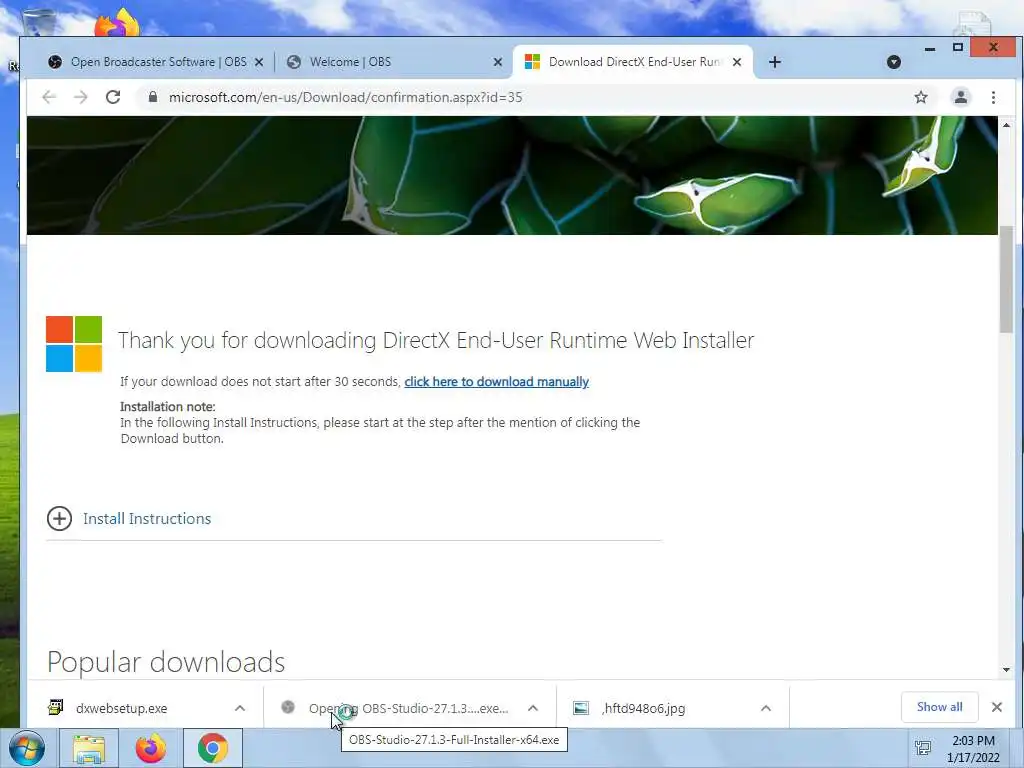The width and height of the screenshot is (1024, 768).
Task: Open the Windows Start menu orb
Action: pyautogui.click(x=27, y=748)
